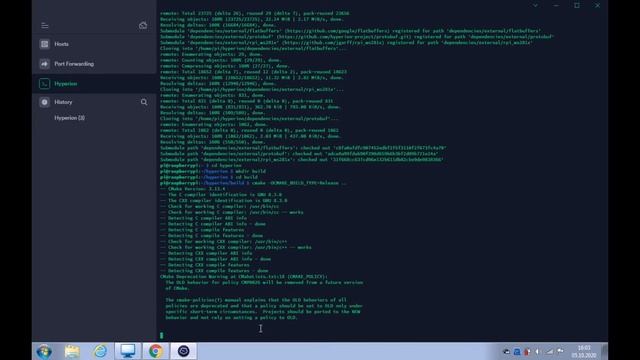The height and width of the screenshot is (360, 640).
Task: Click the Port Forwarding arrow icon
Action: click(44, 64)
